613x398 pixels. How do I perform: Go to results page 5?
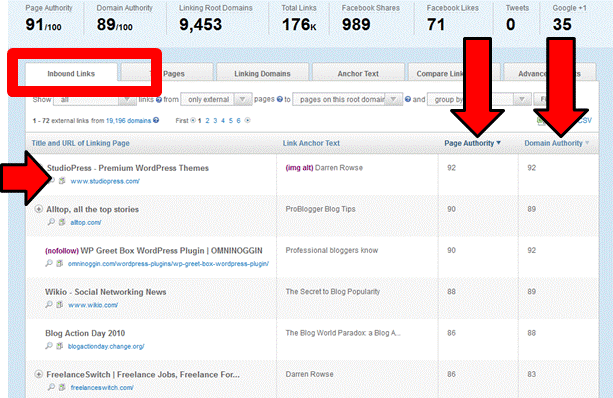tap(231, 120)
